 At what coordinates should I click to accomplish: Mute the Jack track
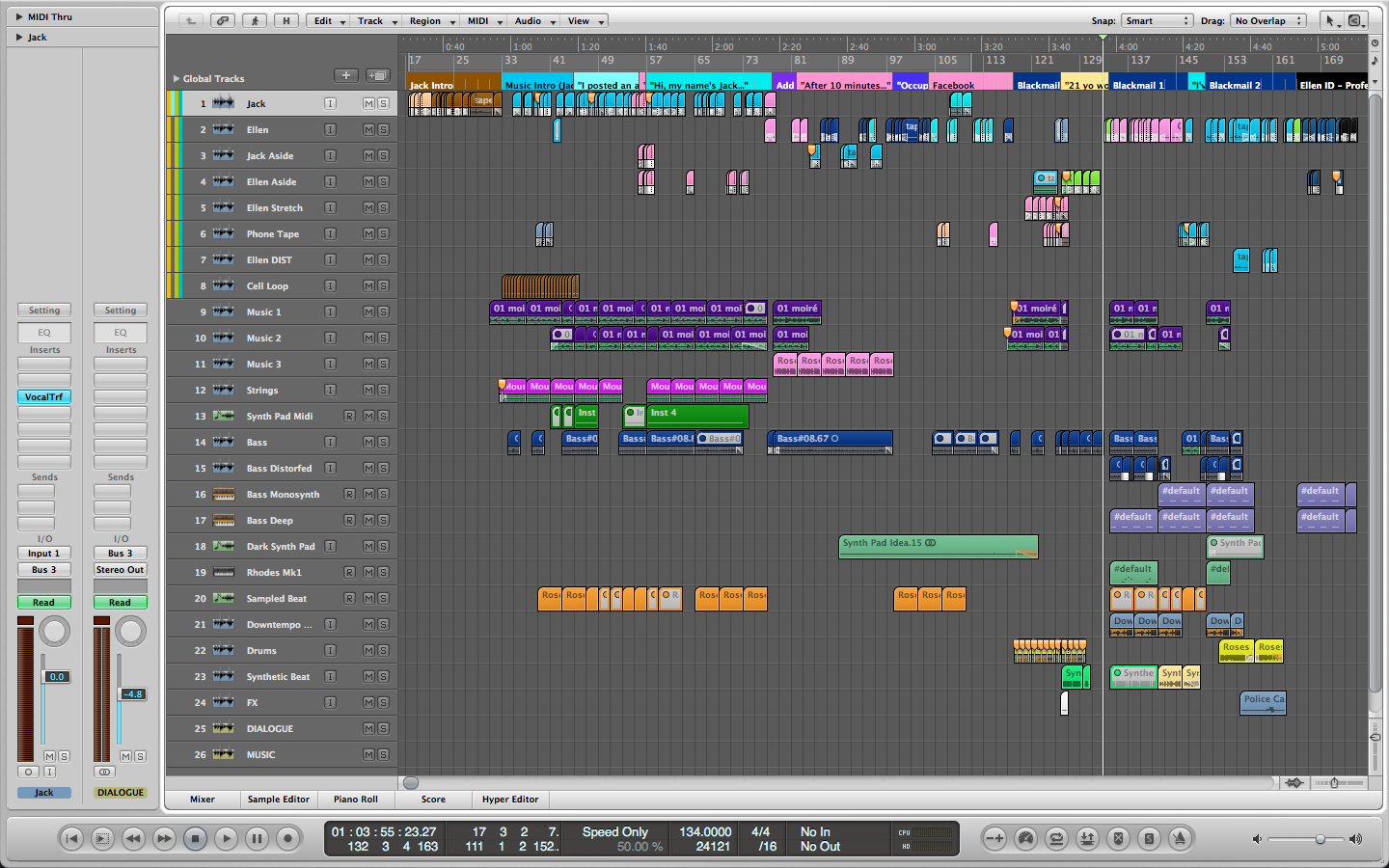click(368, 103)
